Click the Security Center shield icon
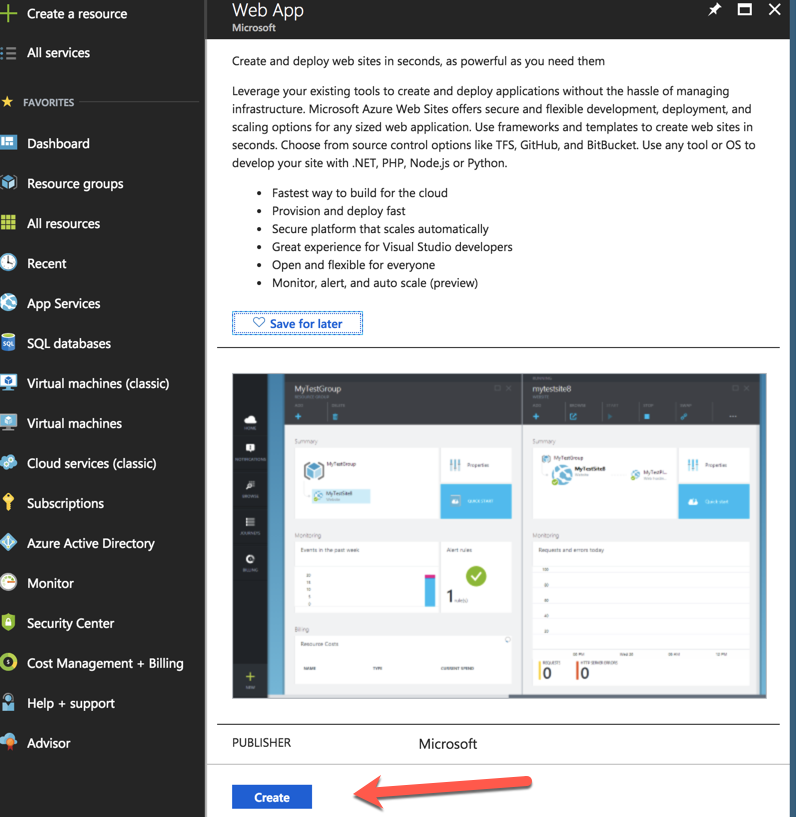Viewport: 796px width, 817px height. (8, 622)
